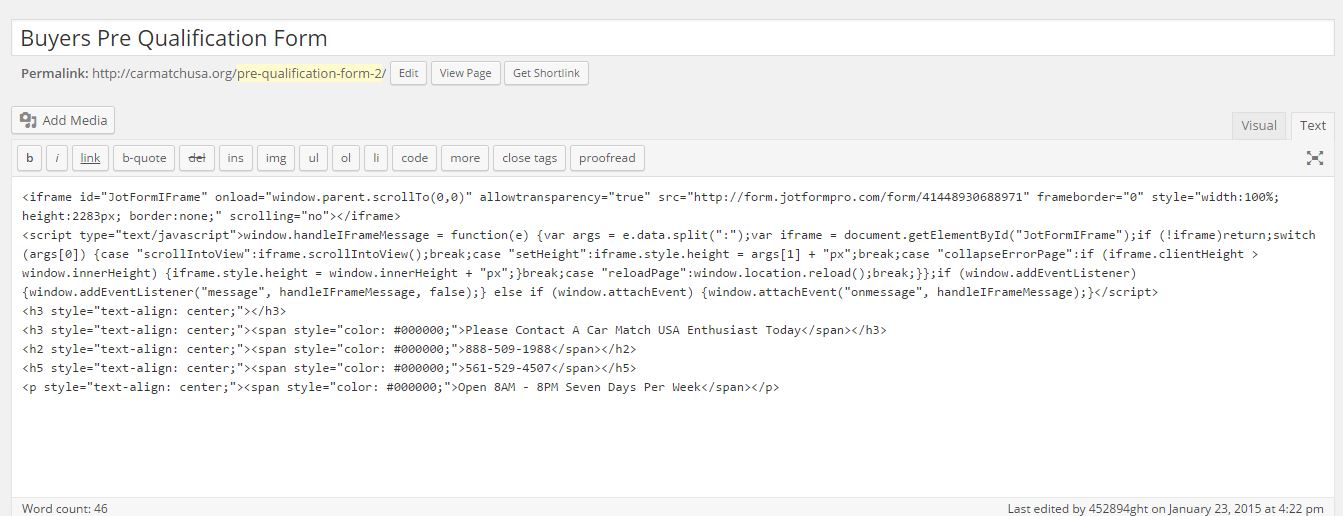The image size is (1343, 516).
Task: Click the close tags button
Action: pyautogui.click(x=530, y=158)
